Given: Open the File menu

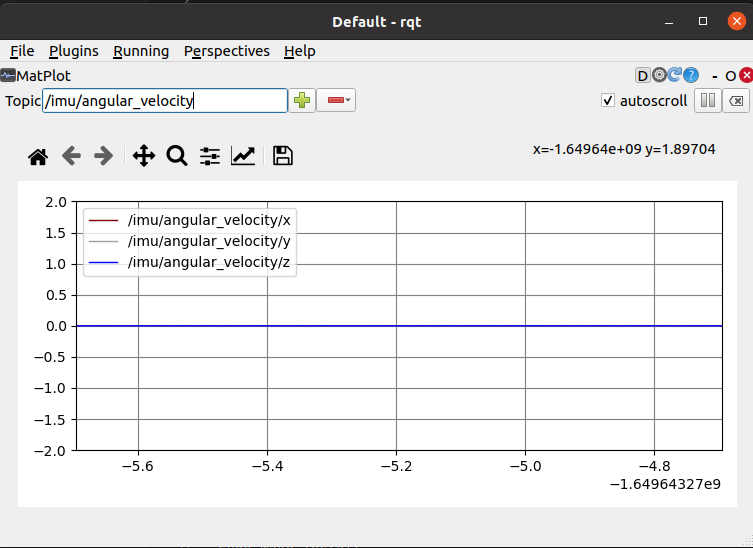Looking at the screenshot, I should [x=22, y=51].
